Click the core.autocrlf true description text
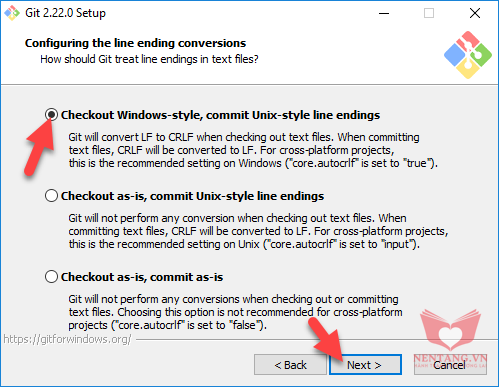 [253, 150]
